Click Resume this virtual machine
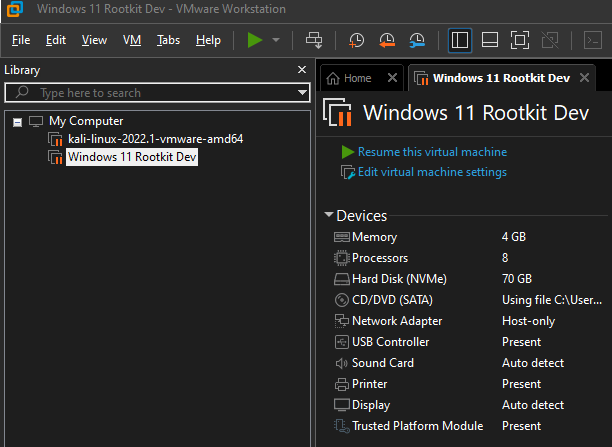The width and height of the screenshot is (612, 447). tap(432, 152)
